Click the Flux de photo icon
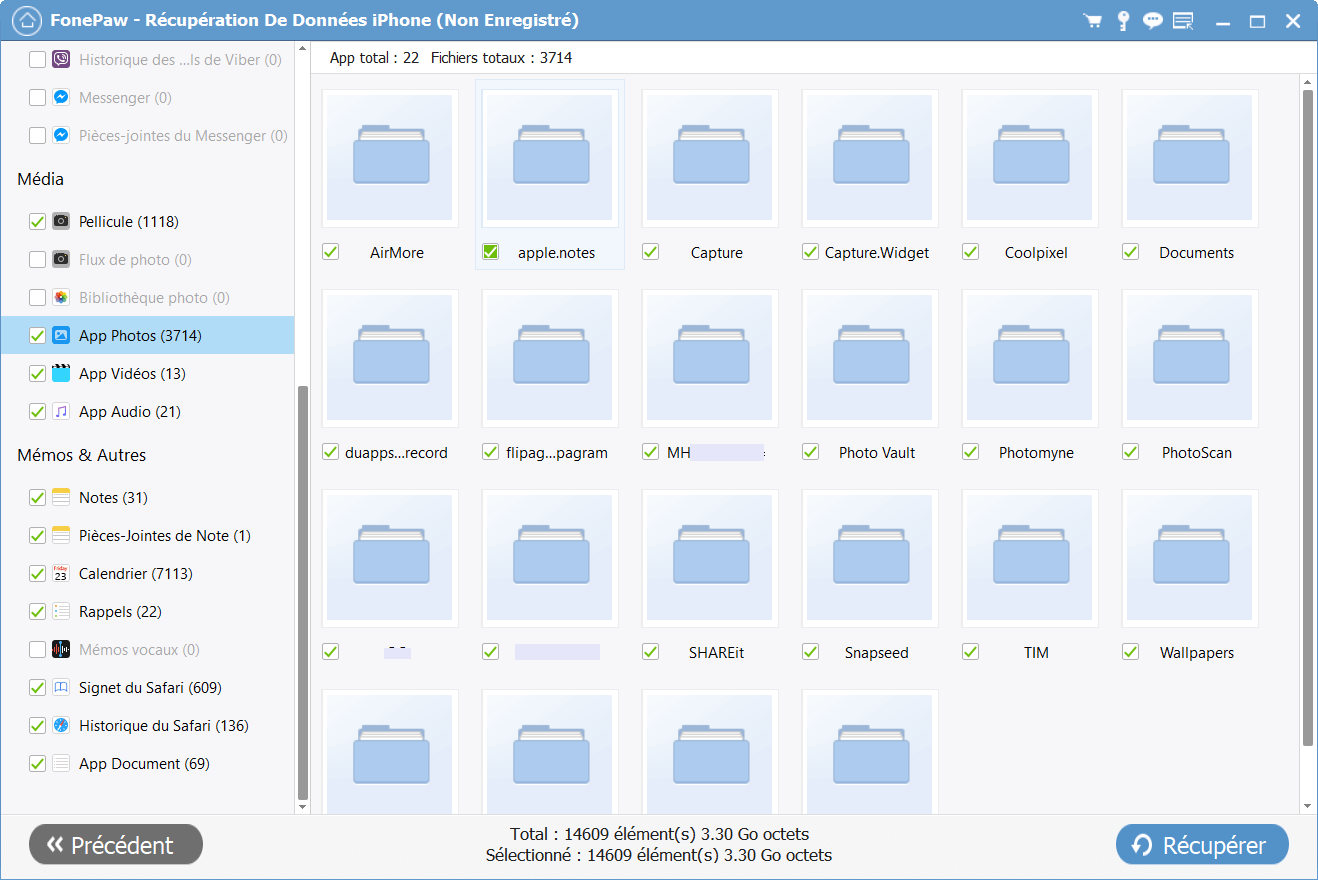Screen dimensions: 1318x880 click(x=61, y=260)
